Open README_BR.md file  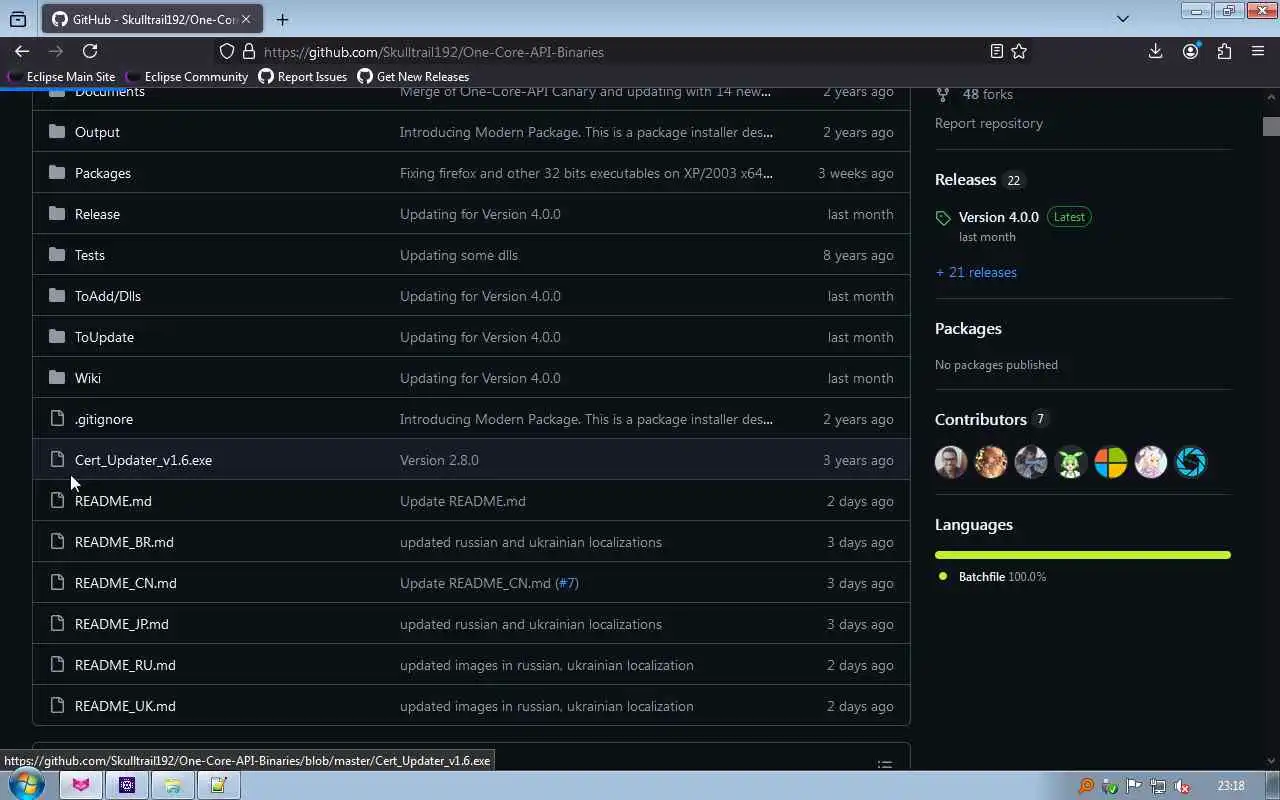124,542
